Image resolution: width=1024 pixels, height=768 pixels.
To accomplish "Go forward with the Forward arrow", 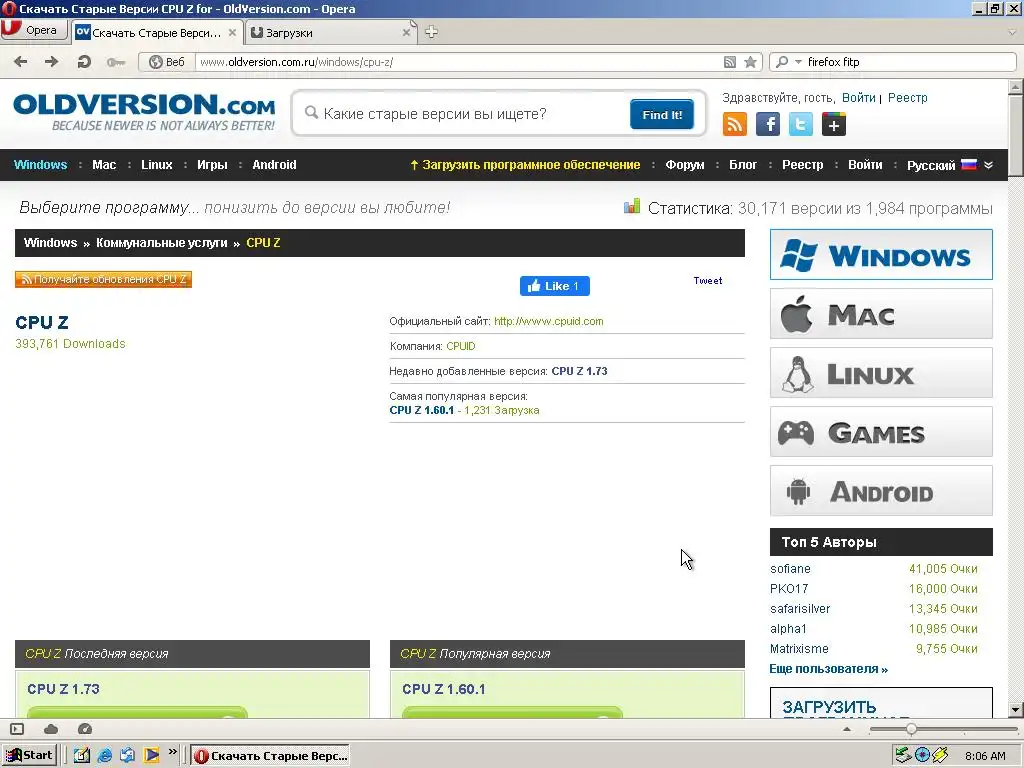I will pos(51,62).
